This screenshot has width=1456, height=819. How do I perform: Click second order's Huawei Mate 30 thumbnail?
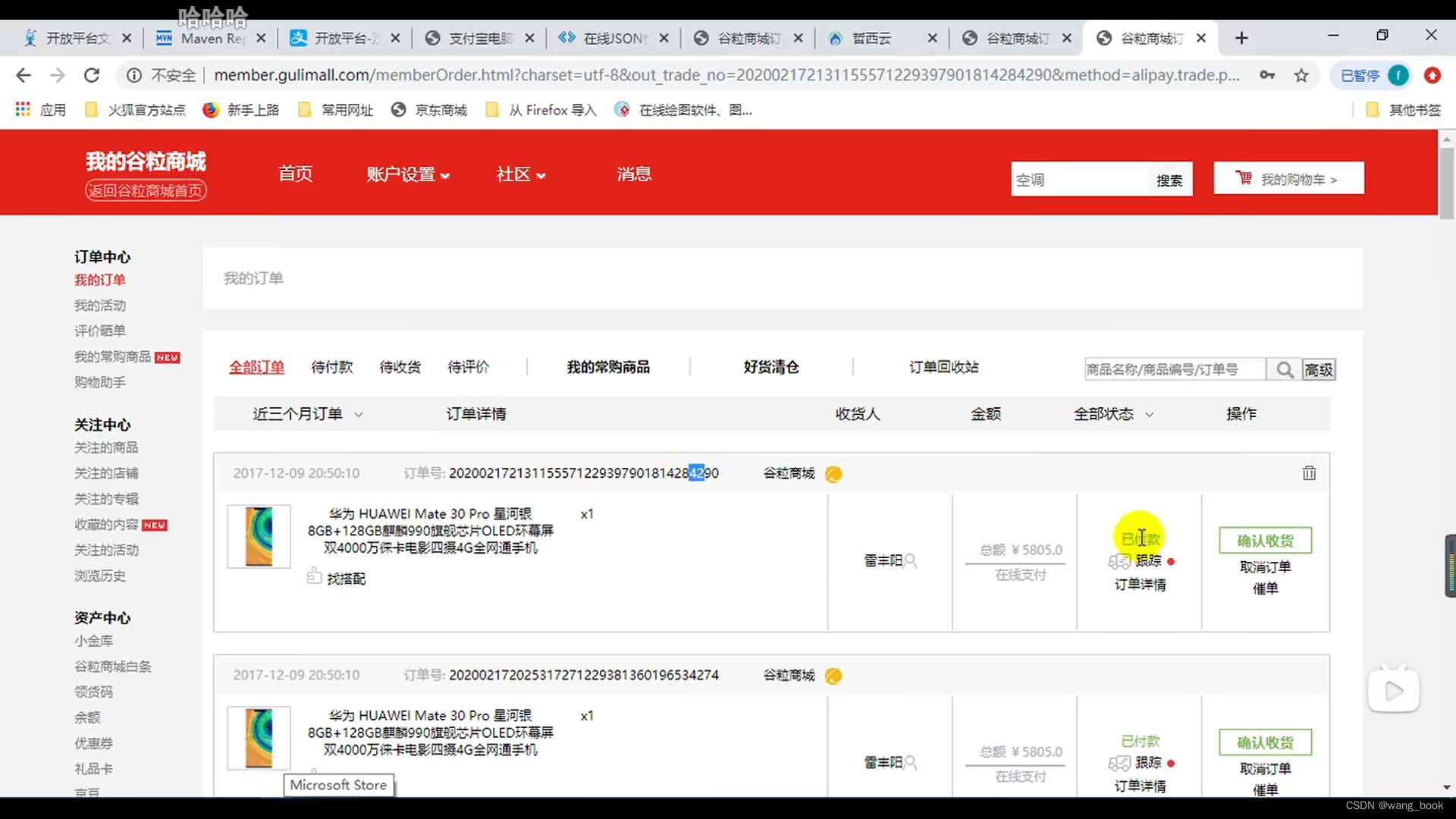[x=259, y=739]
